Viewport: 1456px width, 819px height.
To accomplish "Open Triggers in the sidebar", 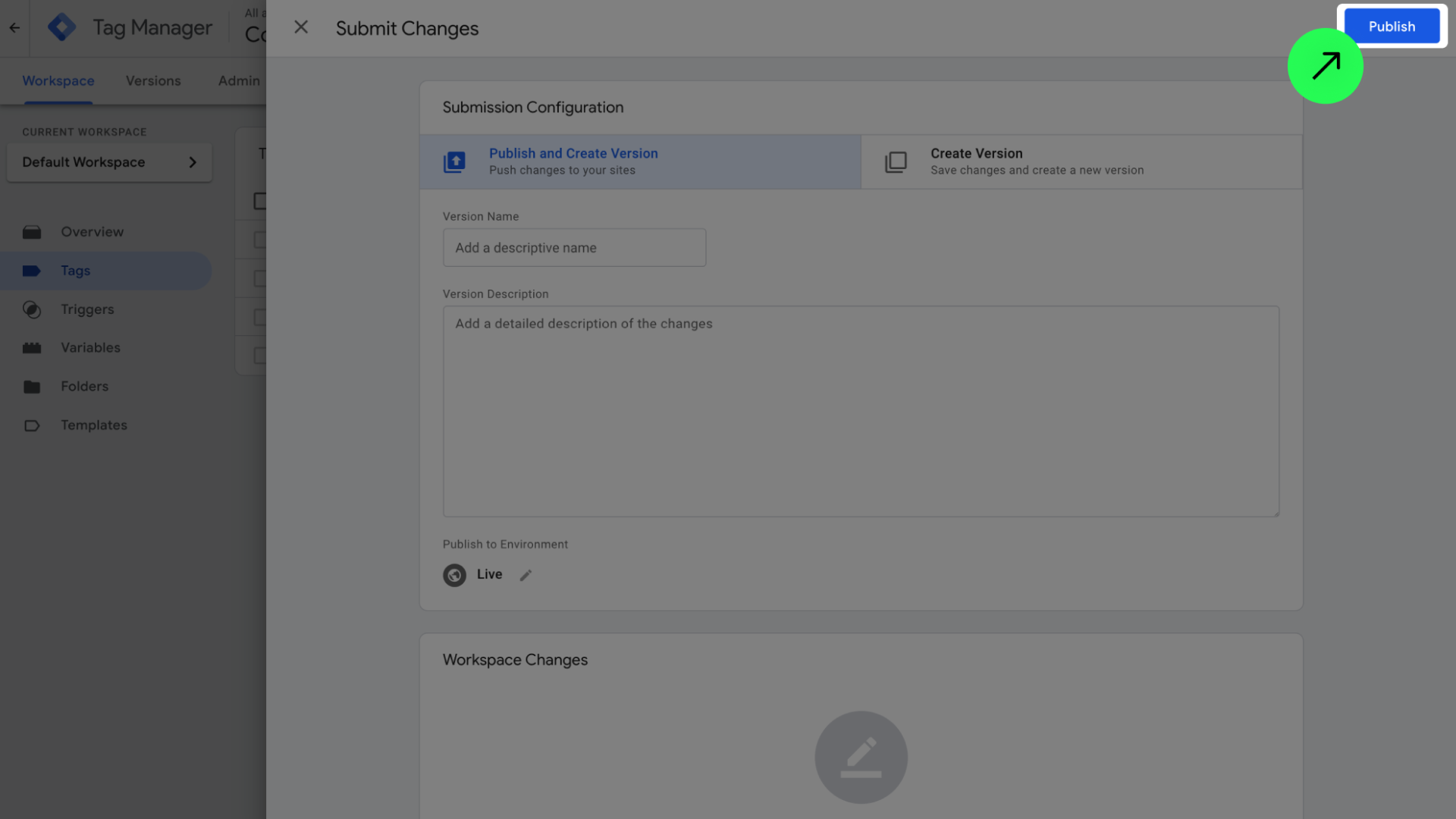I will [x=87, y=309].
